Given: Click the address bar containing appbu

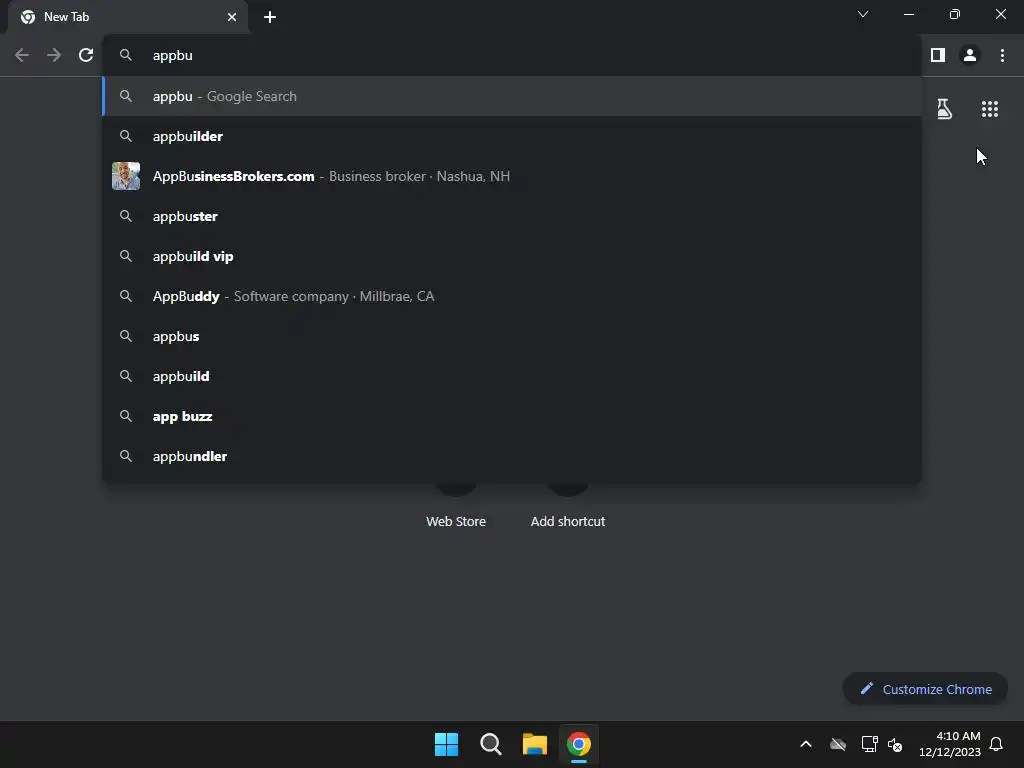Looking at the screenshot, I should point(512,56).
